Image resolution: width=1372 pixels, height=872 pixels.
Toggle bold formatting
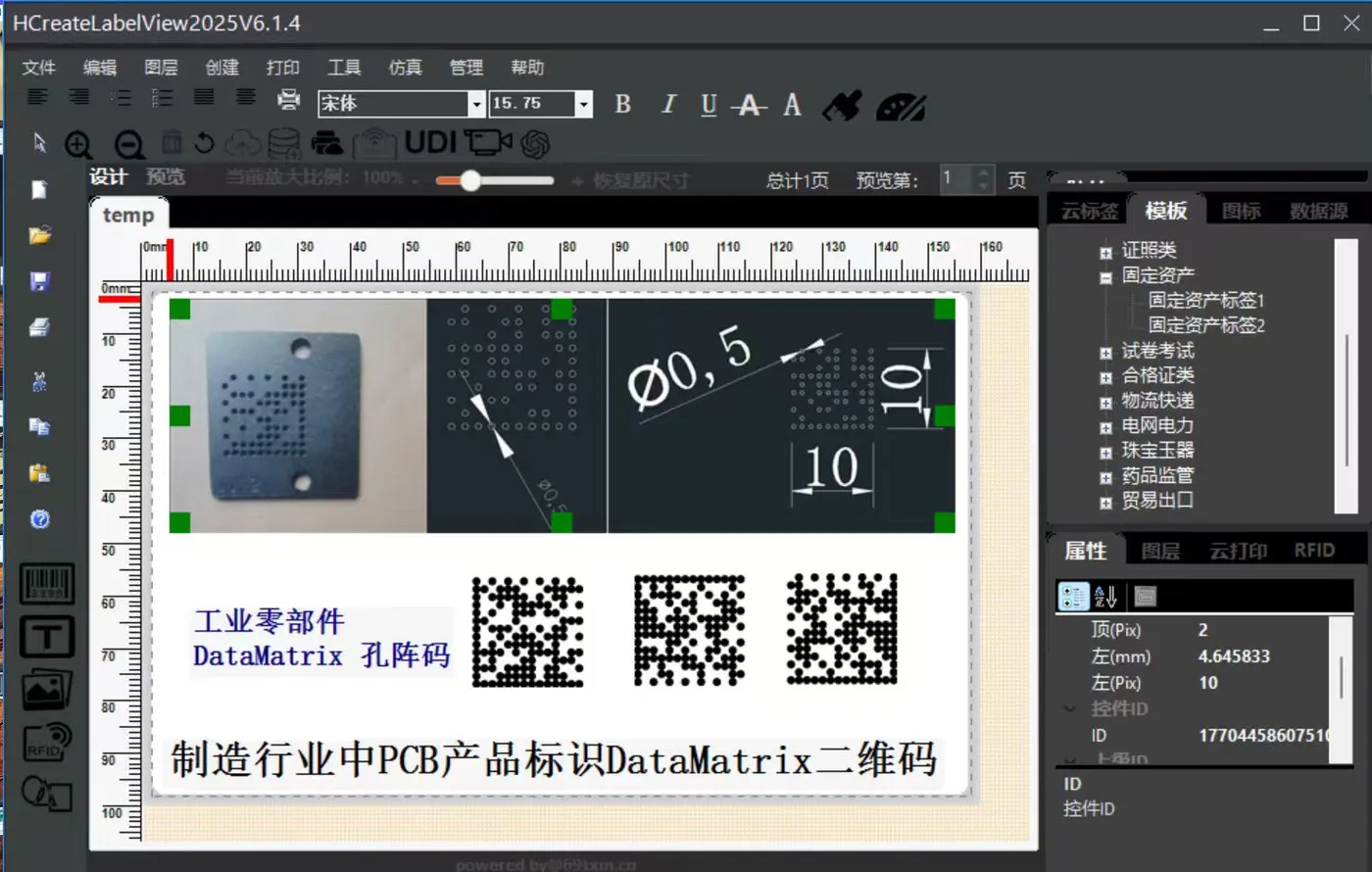click(622, 104)
